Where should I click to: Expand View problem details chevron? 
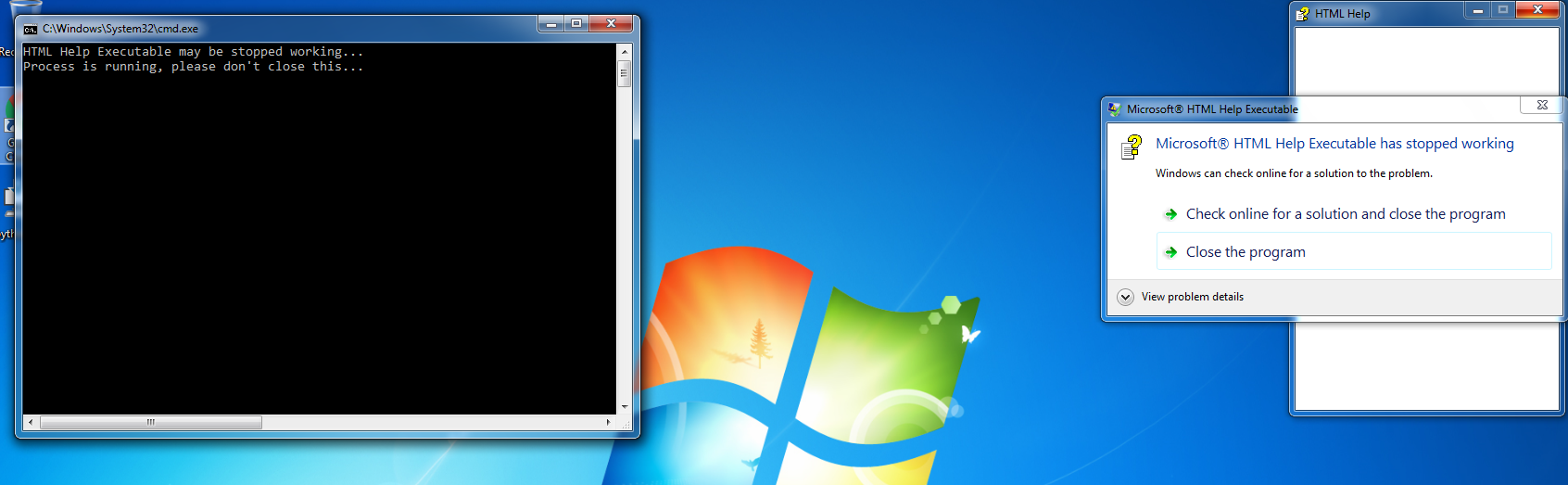click(x=1125, y=297)
